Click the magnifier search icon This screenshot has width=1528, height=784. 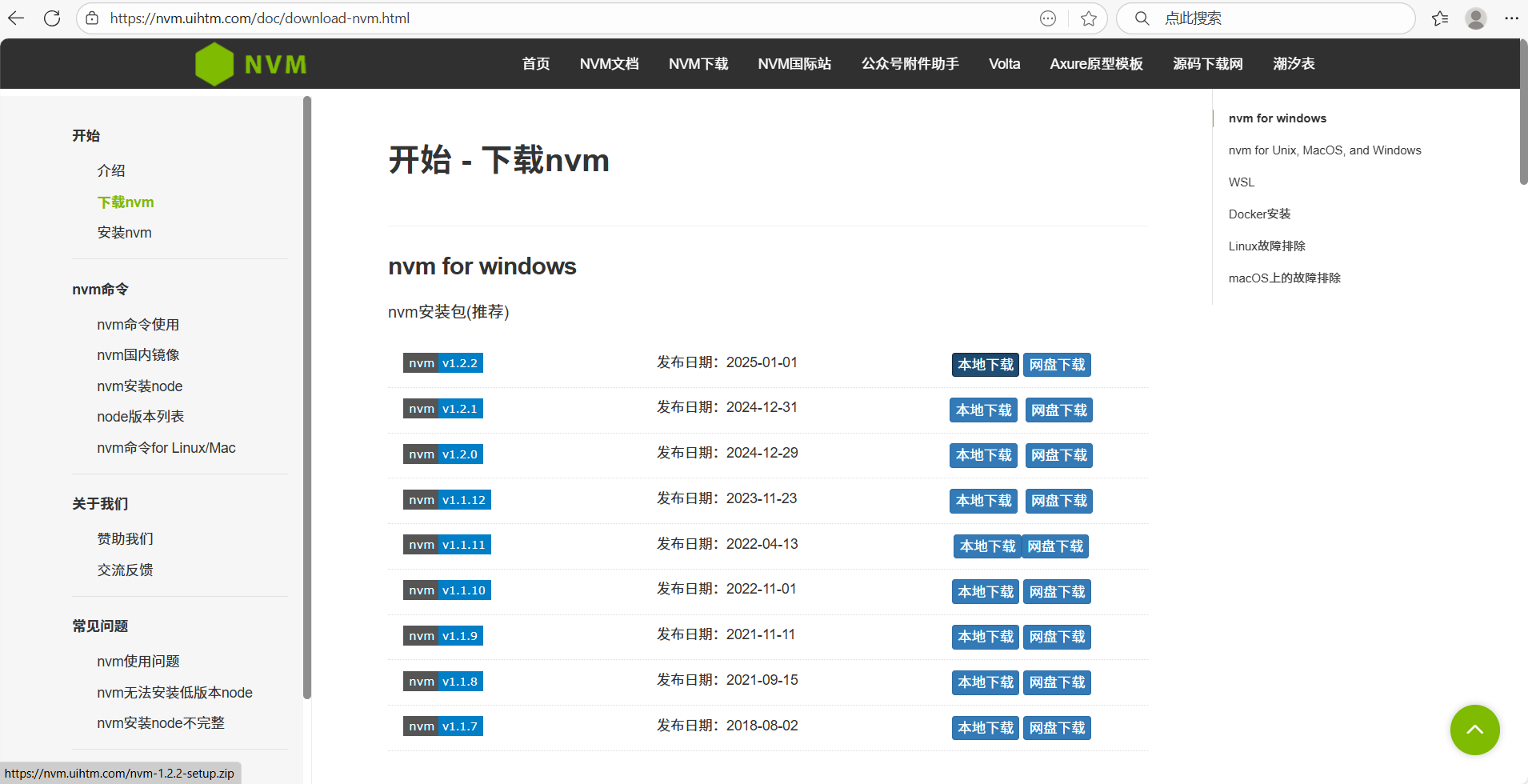1142,18
